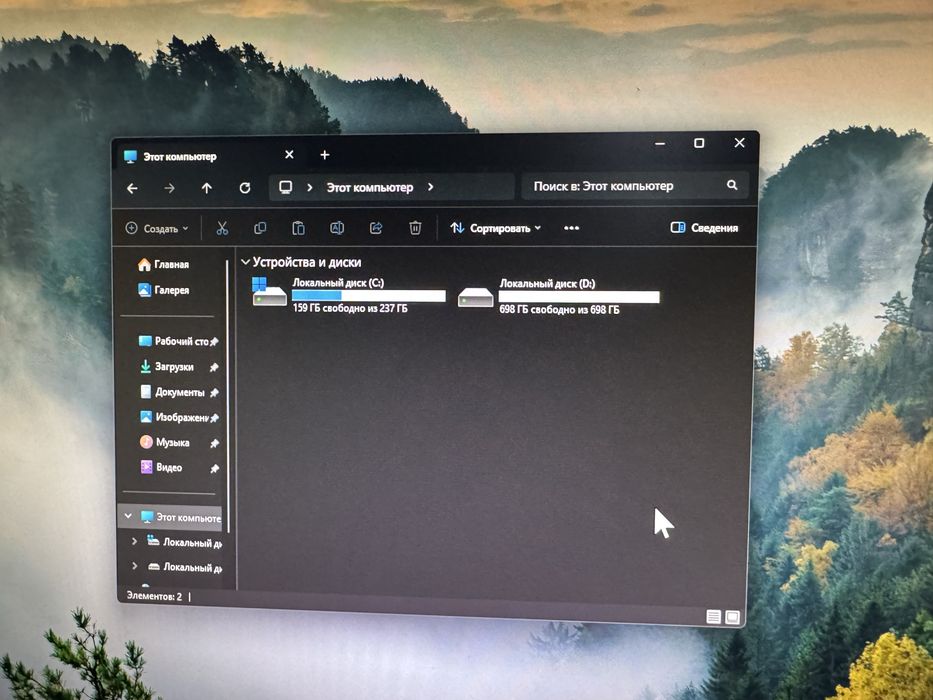Click the Элементов: 2 status text
This screenshot has height=700, width=933.
coord(155,596)
